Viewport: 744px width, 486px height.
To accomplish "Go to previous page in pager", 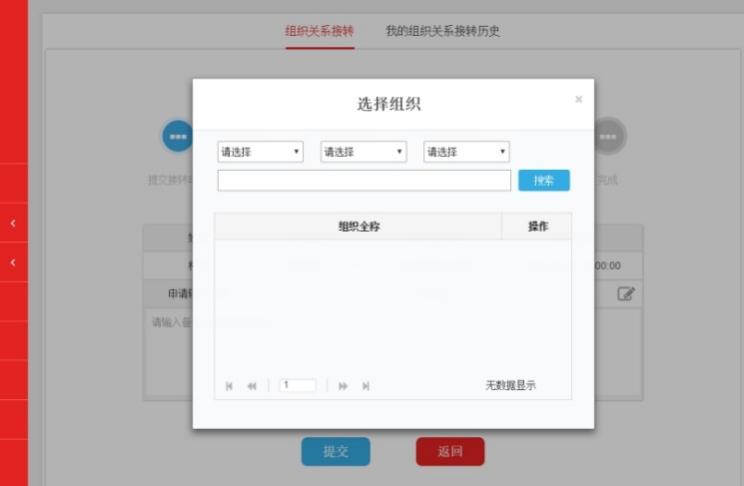I will point(252,386).
